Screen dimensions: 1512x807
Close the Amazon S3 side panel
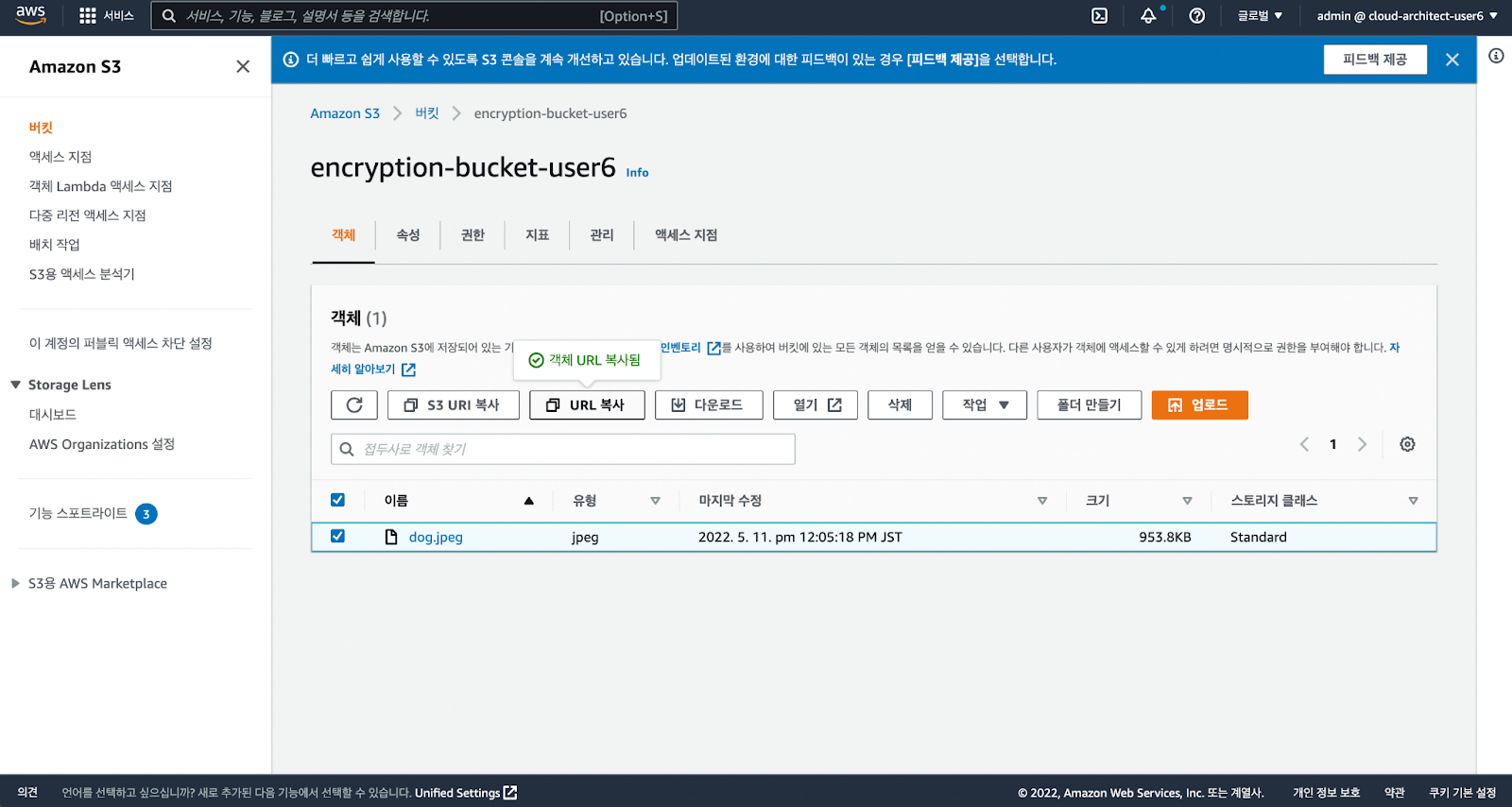(x=243, y=66)
